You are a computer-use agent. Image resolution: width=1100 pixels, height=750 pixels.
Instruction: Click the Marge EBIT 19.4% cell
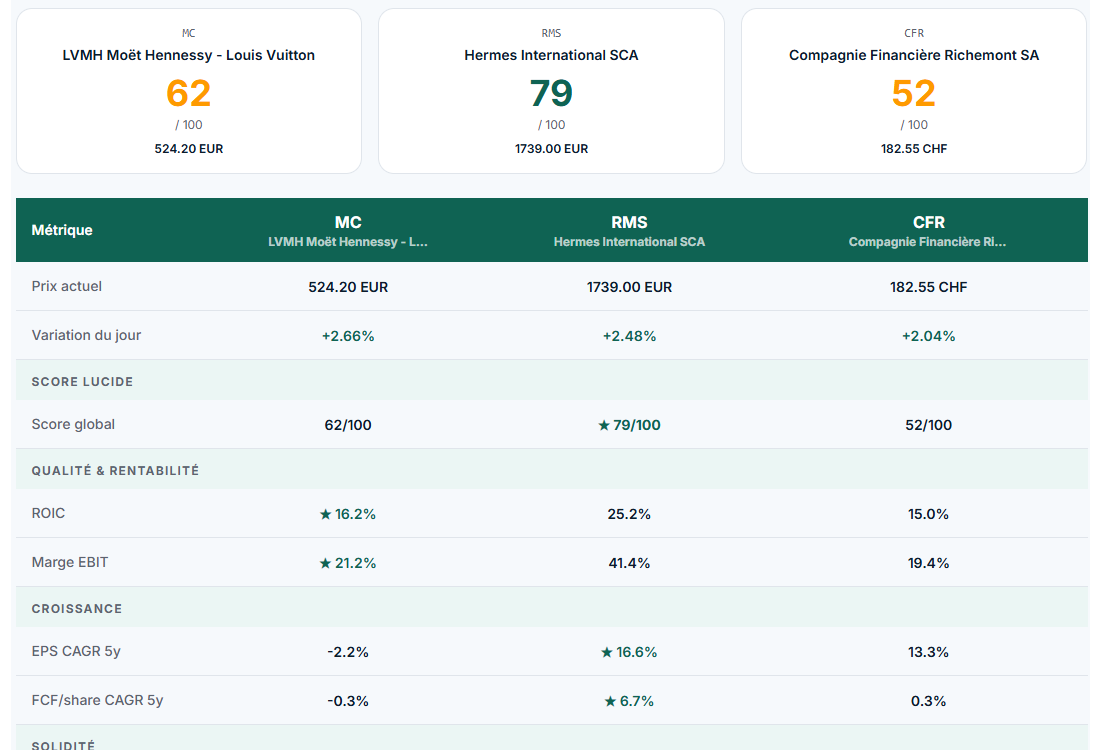point(928,563)
